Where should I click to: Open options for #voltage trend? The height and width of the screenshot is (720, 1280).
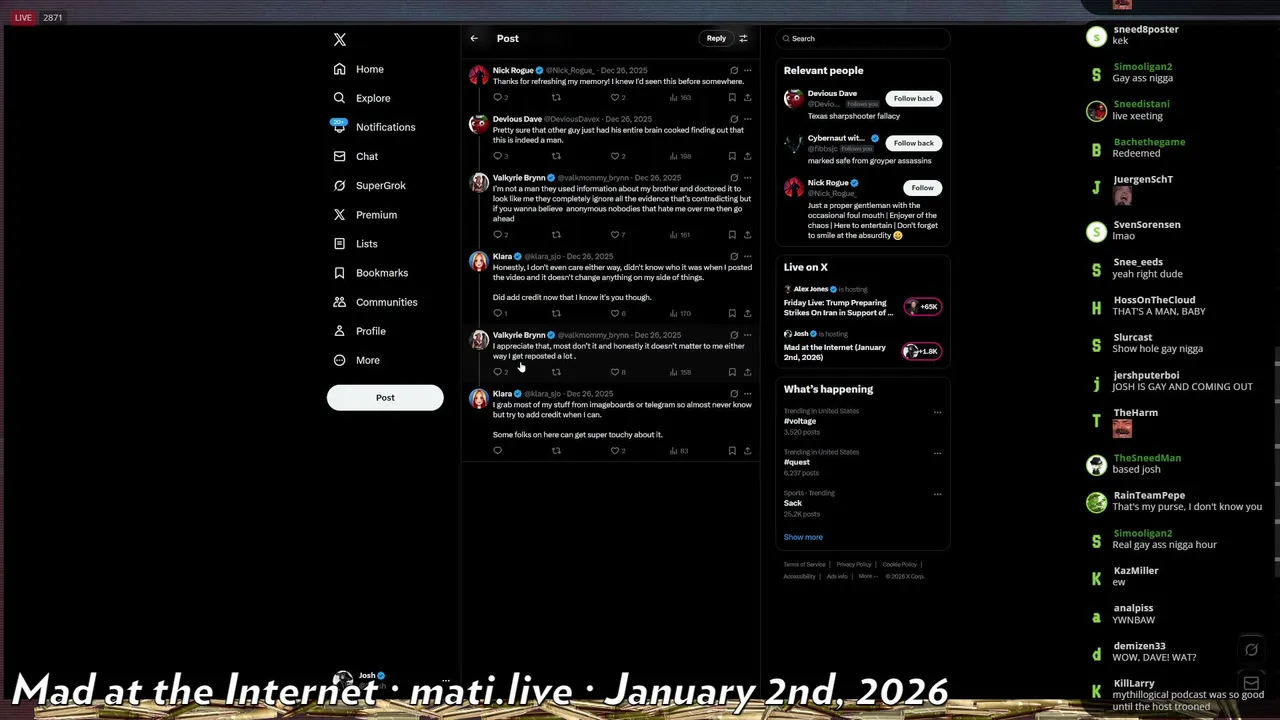937,412
